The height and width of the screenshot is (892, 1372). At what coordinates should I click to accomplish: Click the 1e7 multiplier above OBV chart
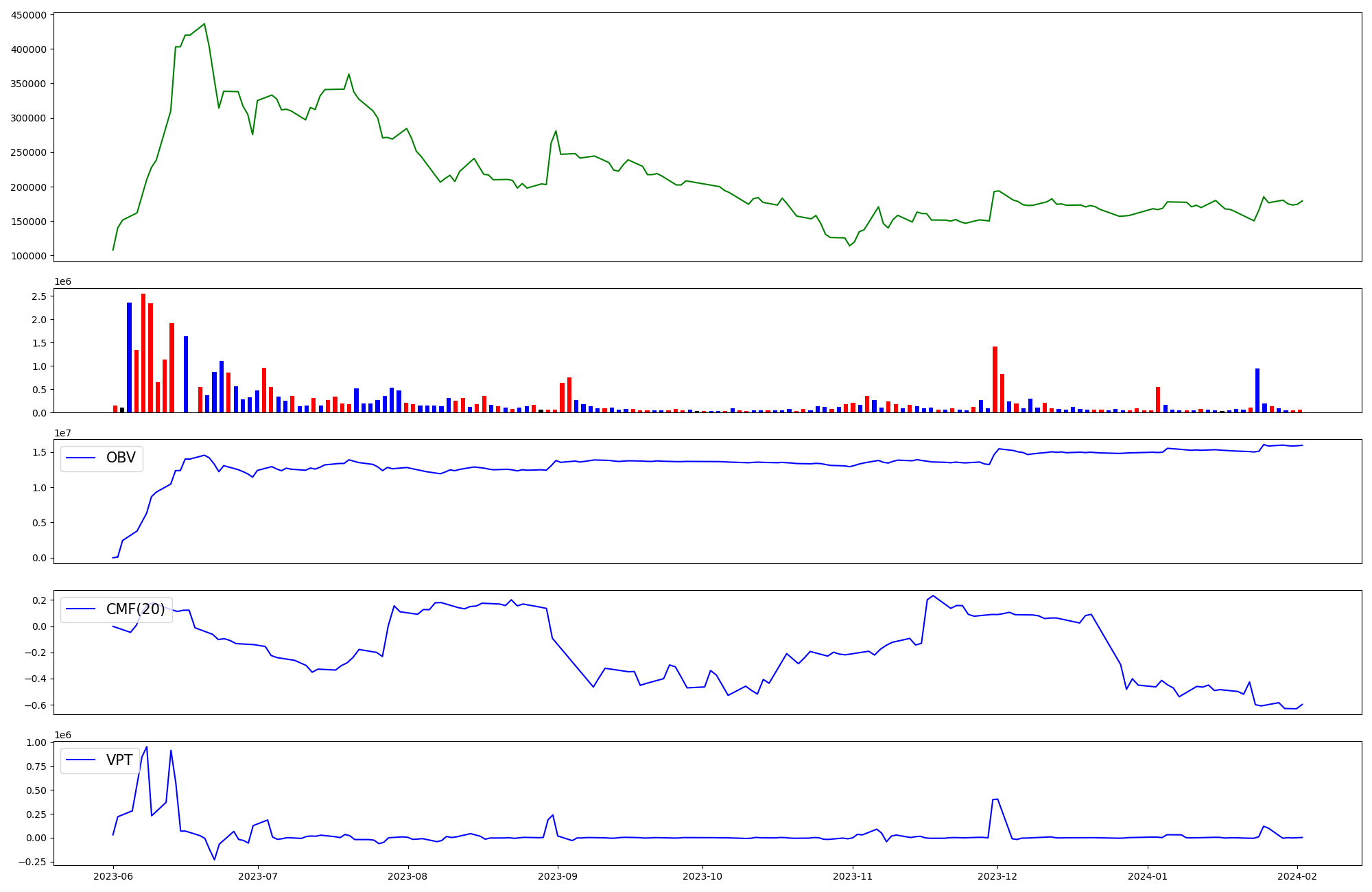tap(62, 433)
